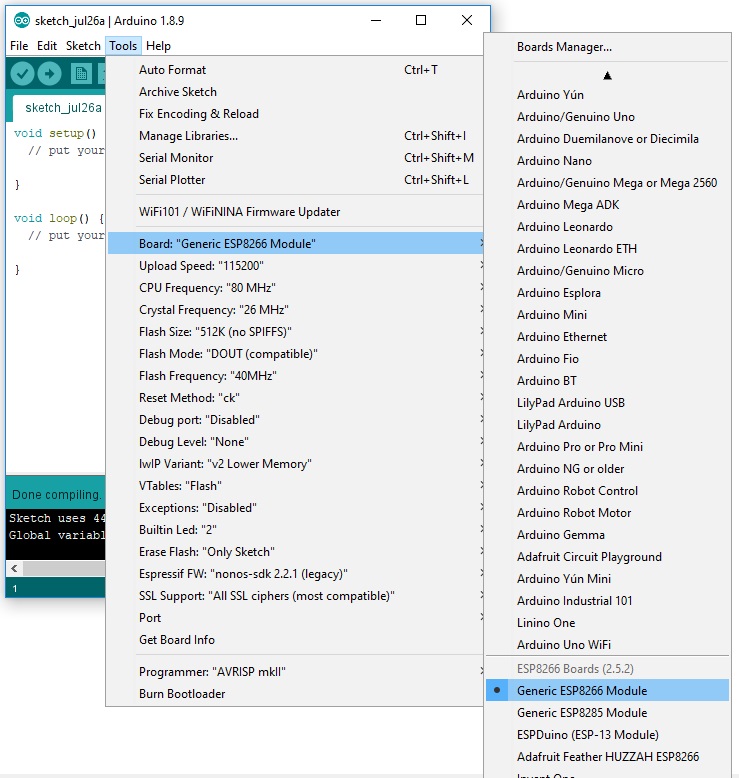Select the LilyPad Arduino USB board
The width and height of the screenshot is (739, 778).
607,402
